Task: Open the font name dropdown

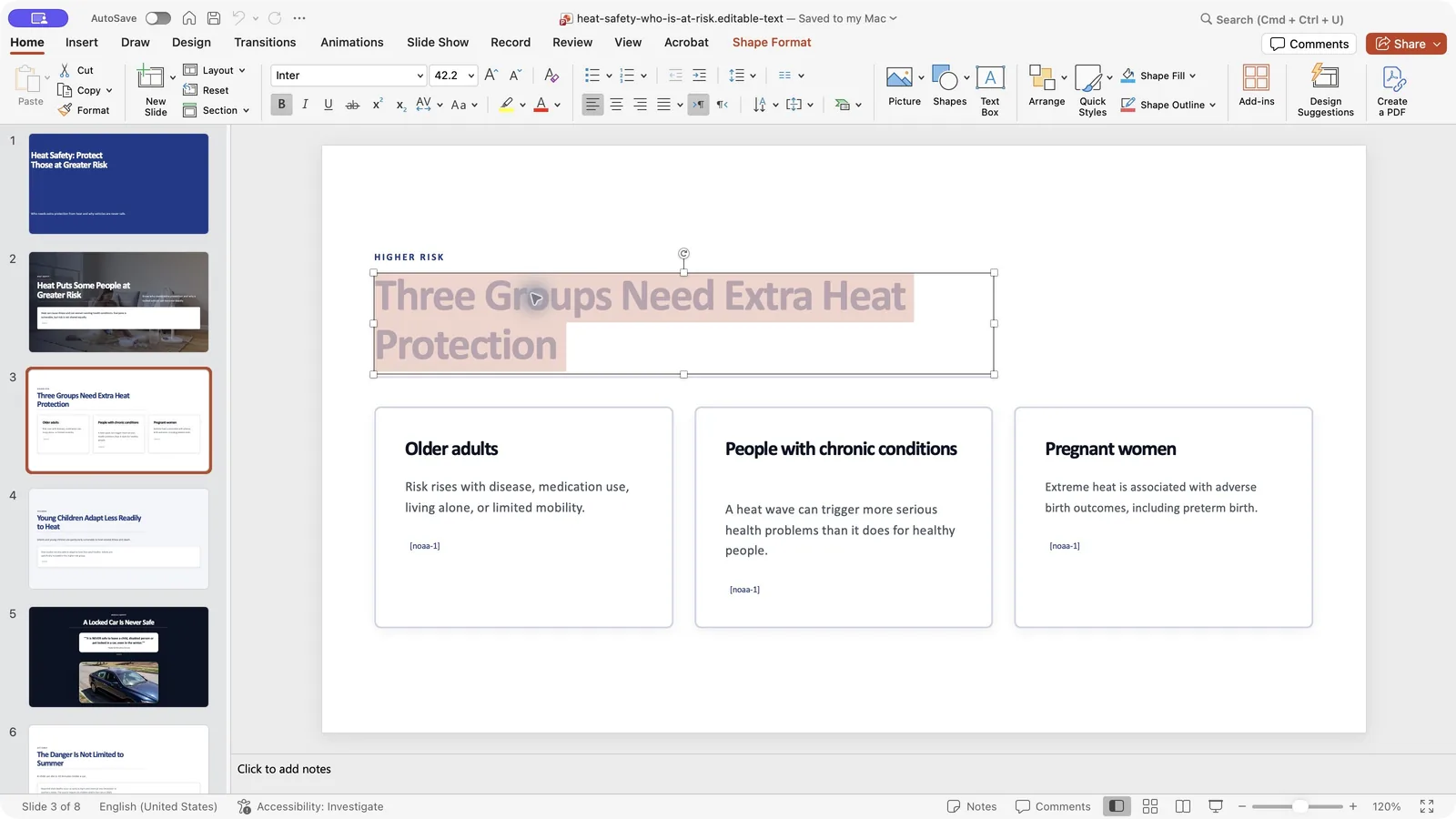Action: point(420,76)
